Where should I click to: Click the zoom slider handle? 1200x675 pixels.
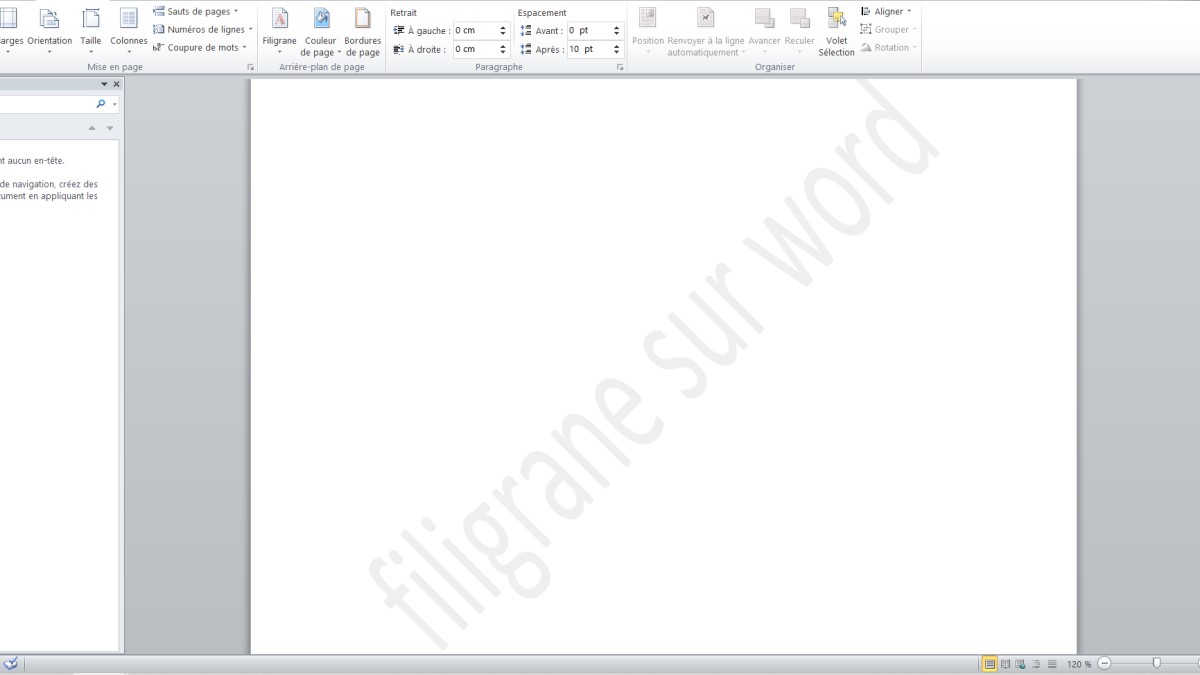[x=1157, y=663]
